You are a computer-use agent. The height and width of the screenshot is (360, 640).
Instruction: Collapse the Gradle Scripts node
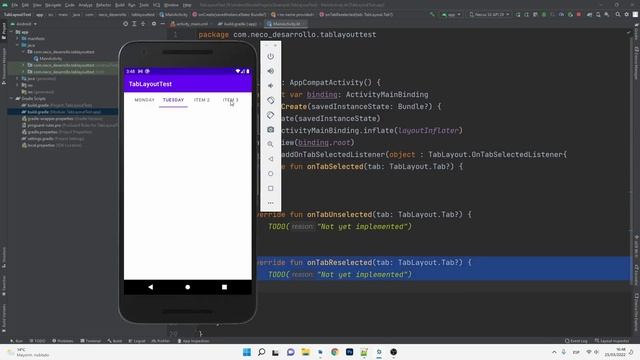click(x=11, y=98)
